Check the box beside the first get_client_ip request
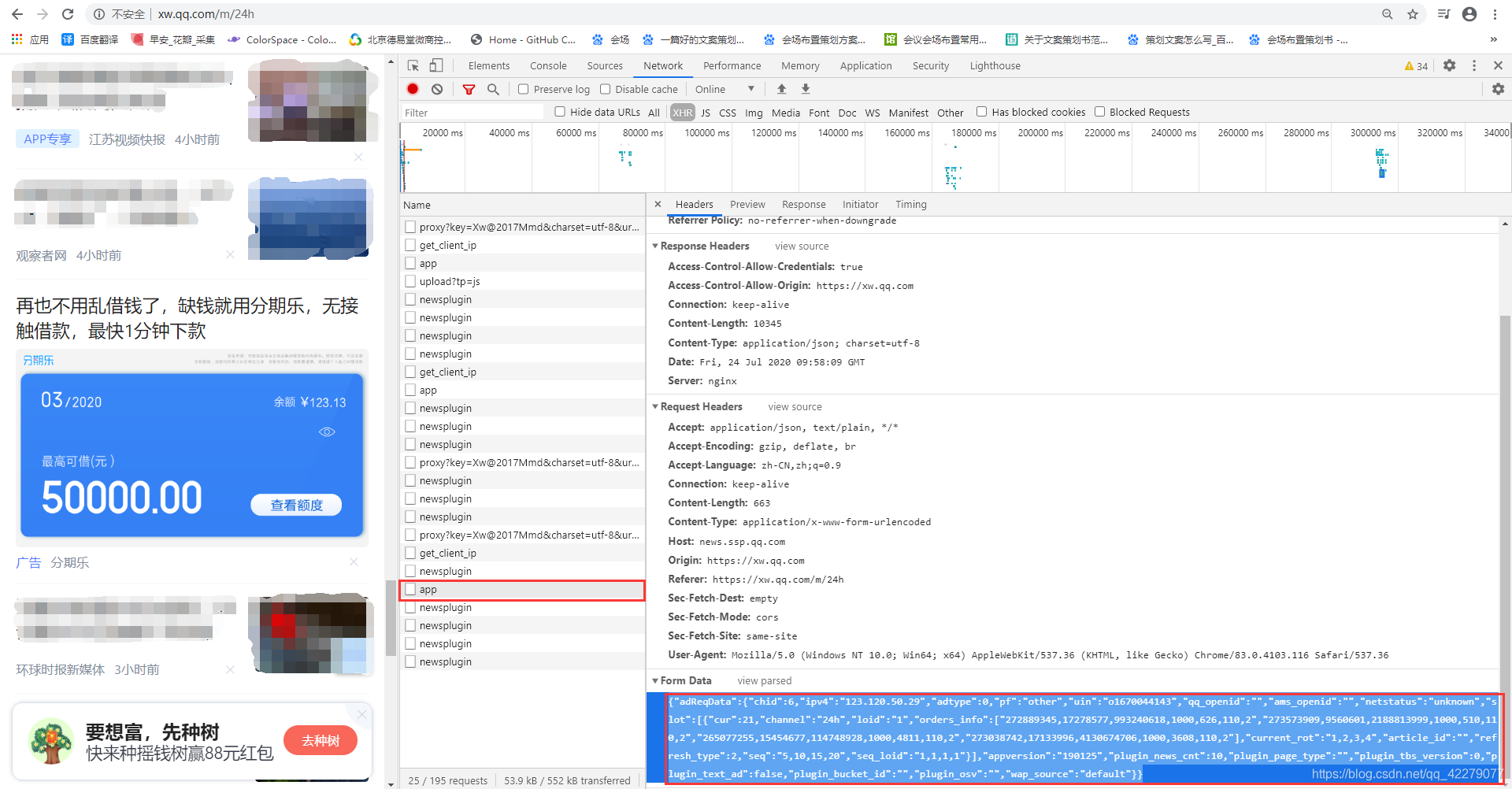1512x789 pixels. coord(410,245)
